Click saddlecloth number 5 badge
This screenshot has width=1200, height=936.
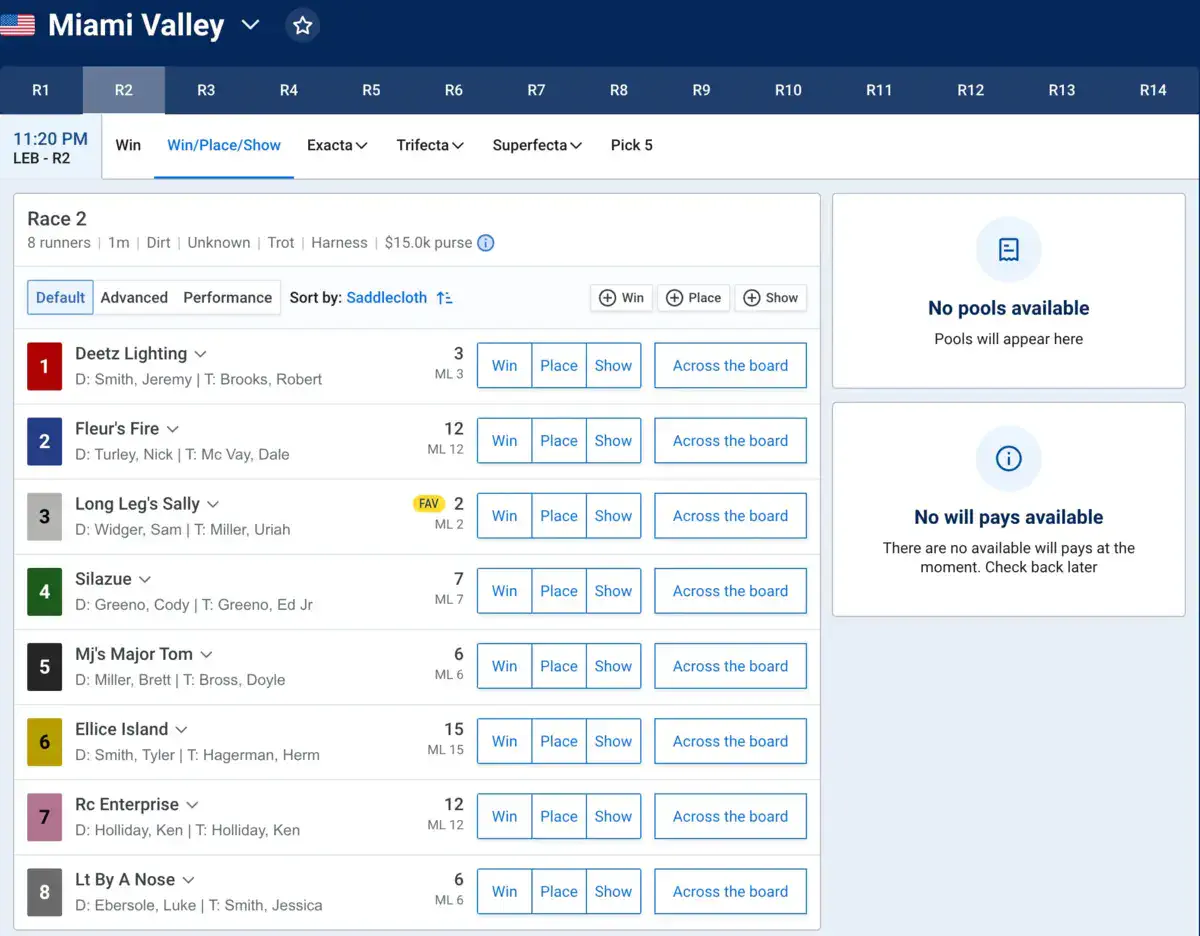click(x=44, y=667)
